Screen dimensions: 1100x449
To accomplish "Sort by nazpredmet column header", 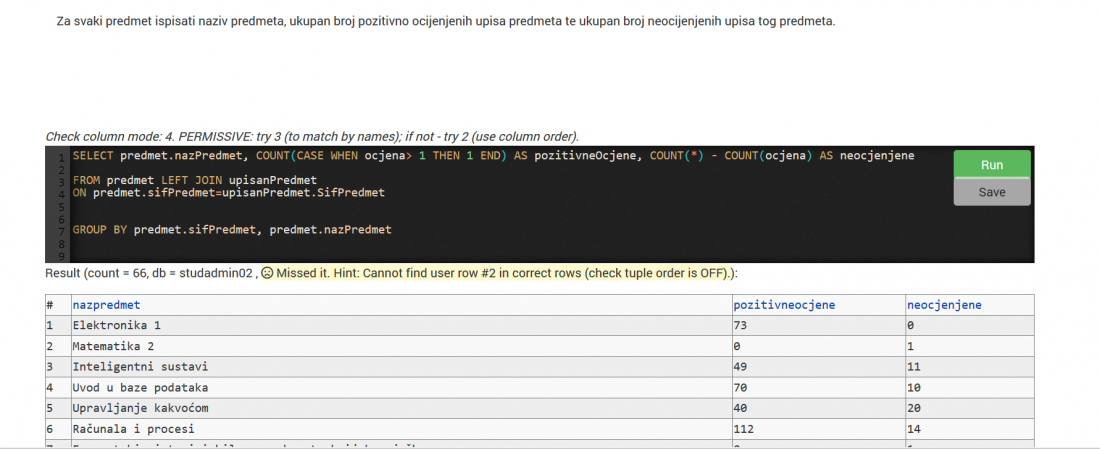I will point(107,305).
